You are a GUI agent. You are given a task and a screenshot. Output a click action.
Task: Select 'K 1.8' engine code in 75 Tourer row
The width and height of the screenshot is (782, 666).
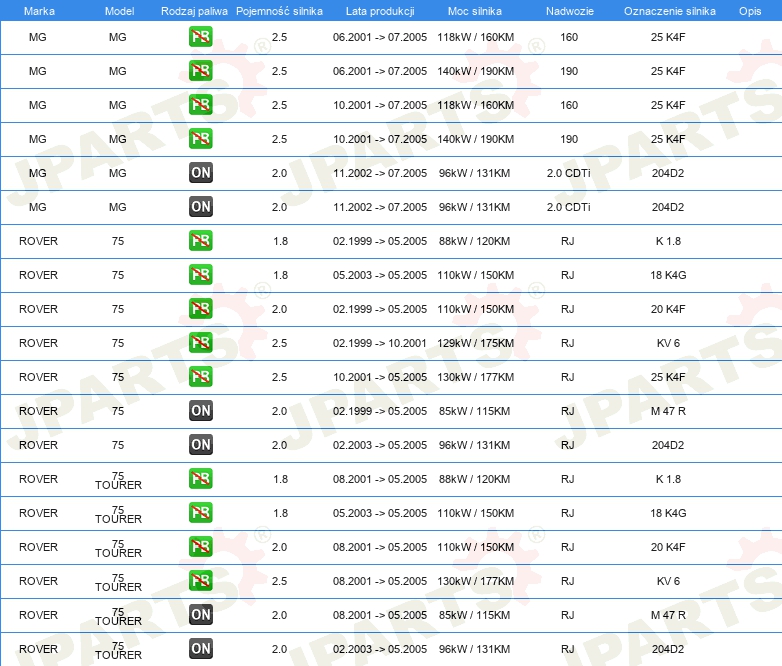668,479
